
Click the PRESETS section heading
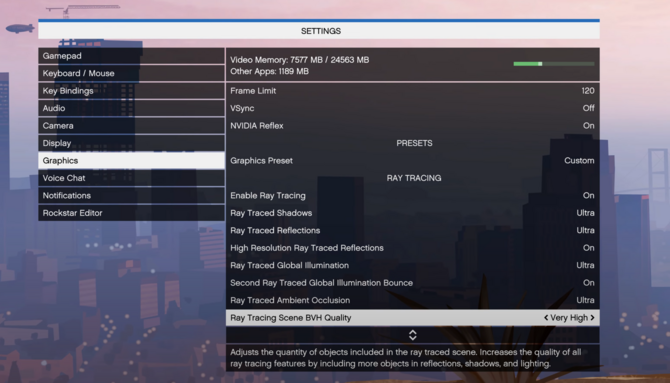pos(414,143)
